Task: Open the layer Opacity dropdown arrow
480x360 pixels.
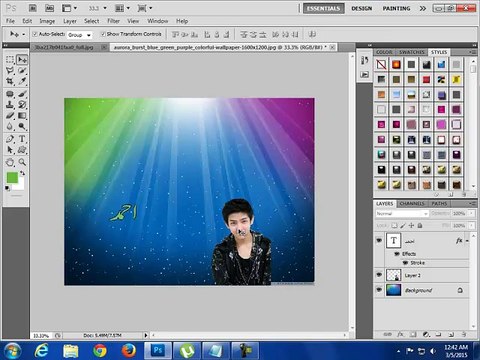Action: (471, 213)
